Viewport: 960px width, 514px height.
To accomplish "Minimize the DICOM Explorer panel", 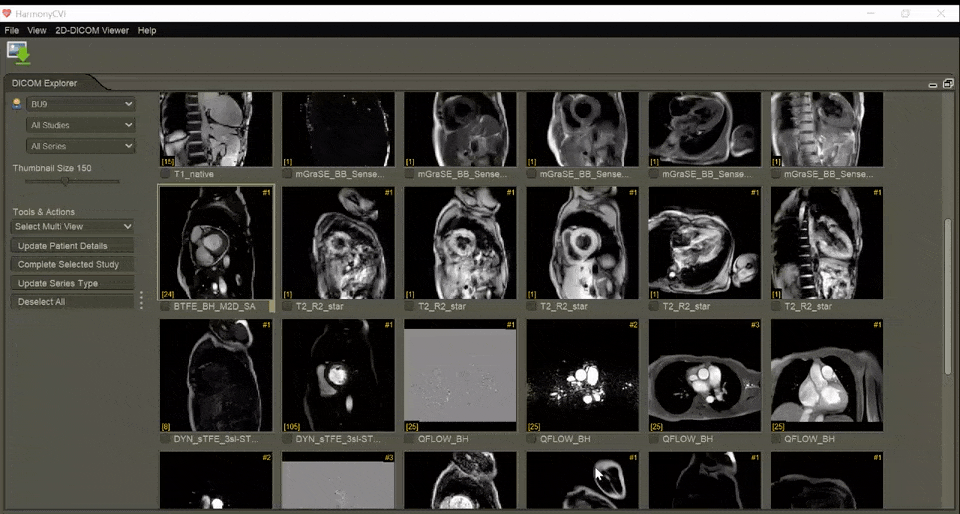I will pyautogui.click(x=932, y=84).
